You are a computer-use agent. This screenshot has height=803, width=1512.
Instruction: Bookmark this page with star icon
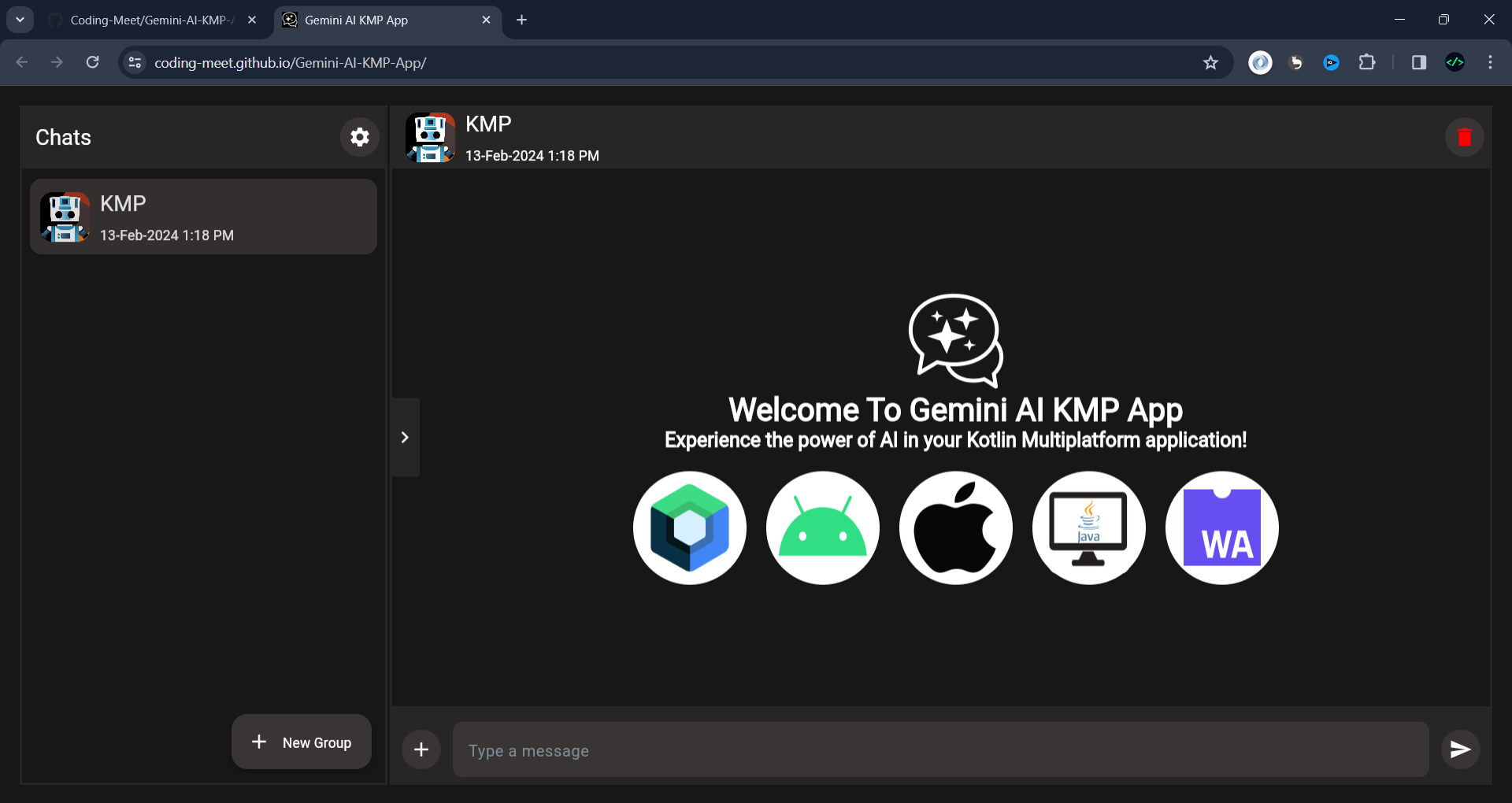coord(1210,62)
